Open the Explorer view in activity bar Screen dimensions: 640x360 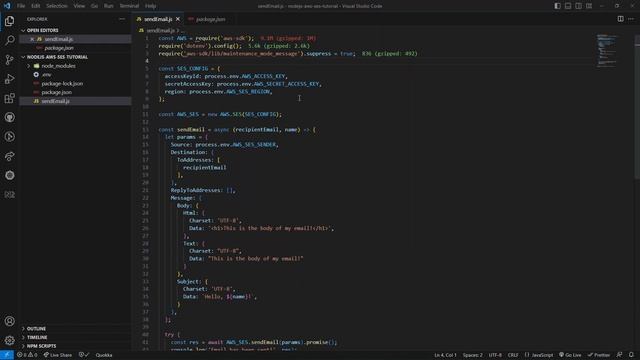[9, 21]
